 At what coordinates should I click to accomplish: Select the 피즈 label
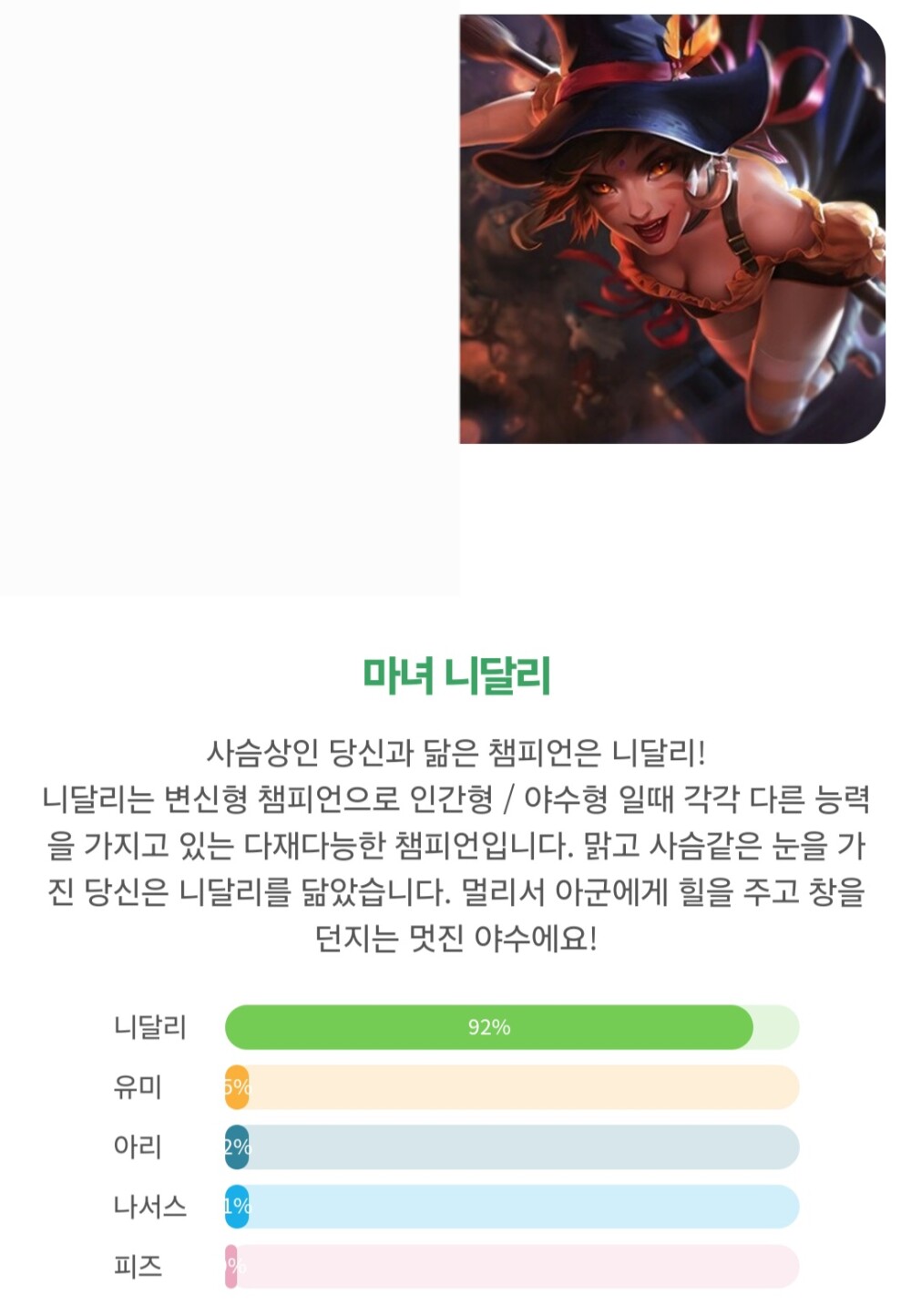138,1267
